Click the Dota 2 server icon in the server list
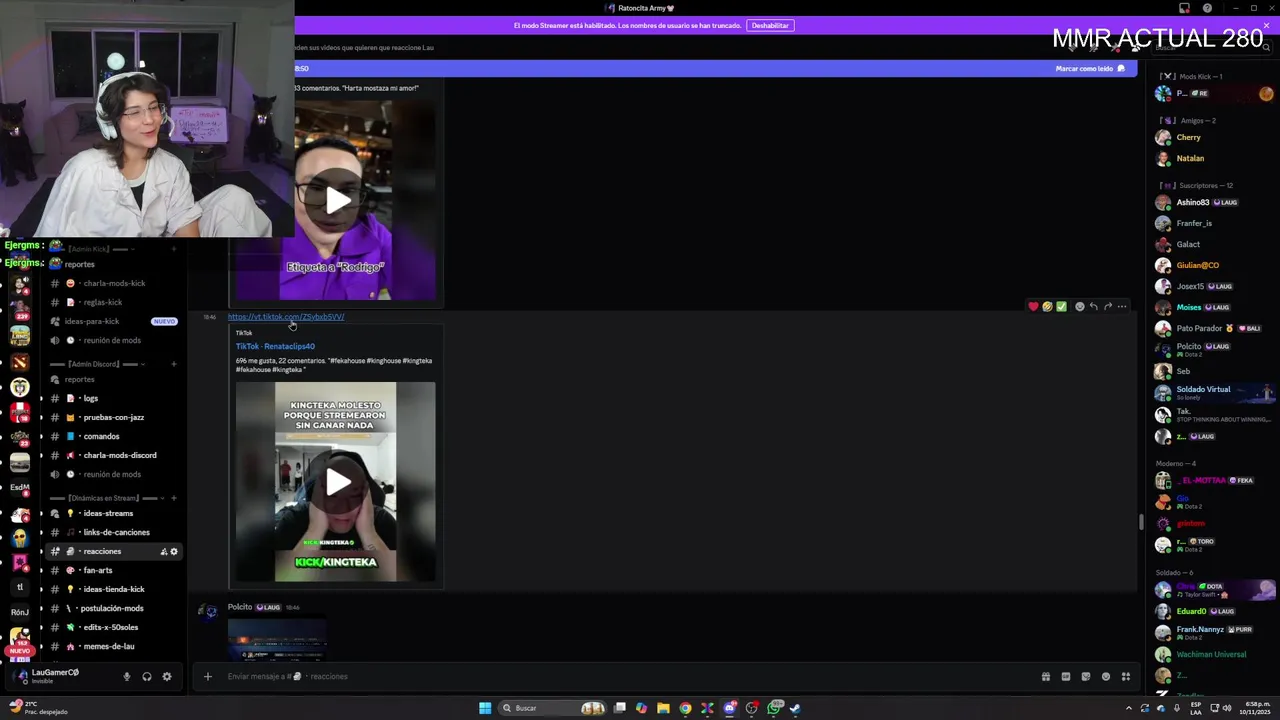1280x720 pixels. point(20,362)
